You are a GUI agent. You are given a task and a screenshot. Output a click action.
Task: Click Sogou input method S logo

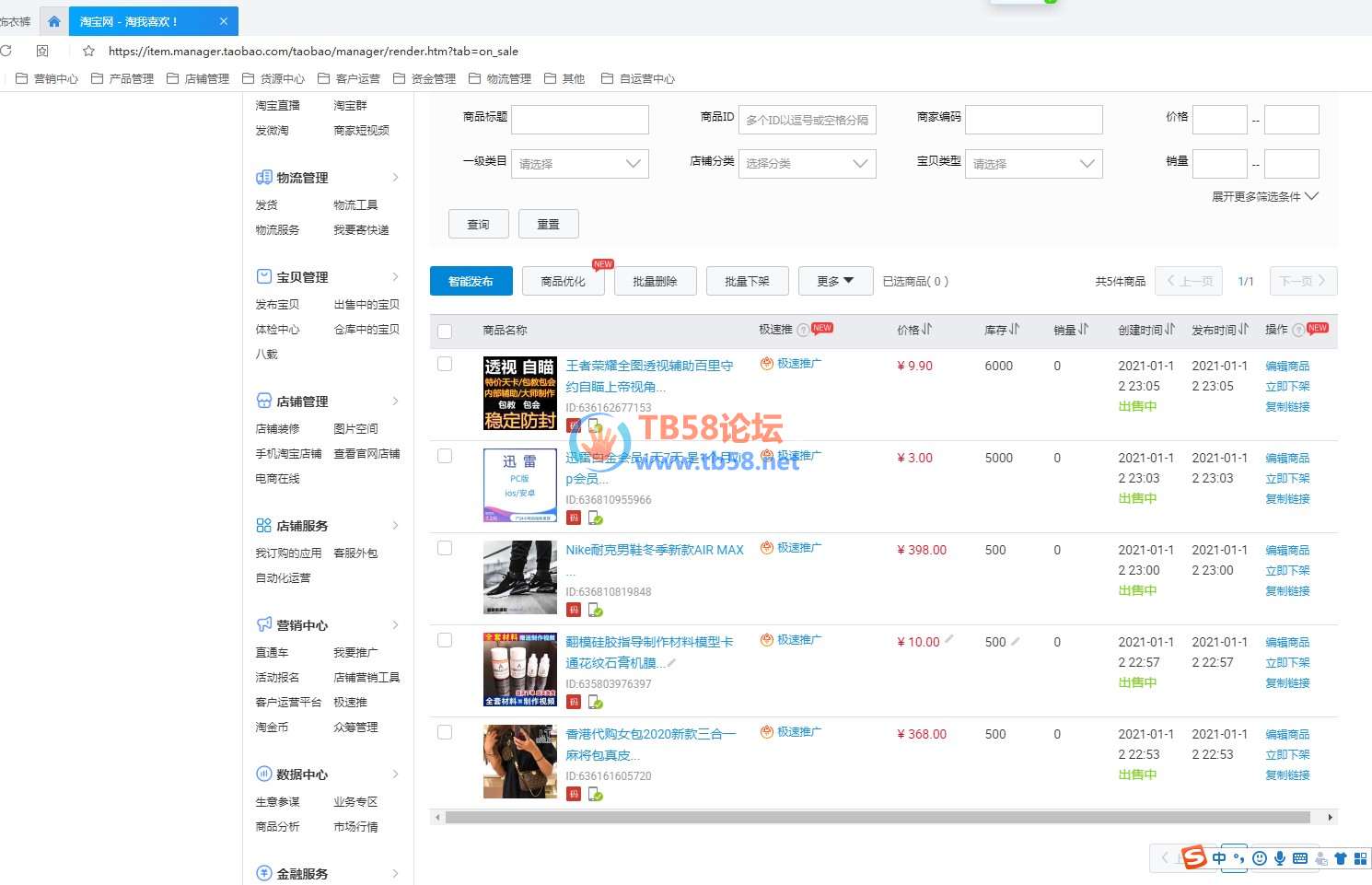[1194, 857]
